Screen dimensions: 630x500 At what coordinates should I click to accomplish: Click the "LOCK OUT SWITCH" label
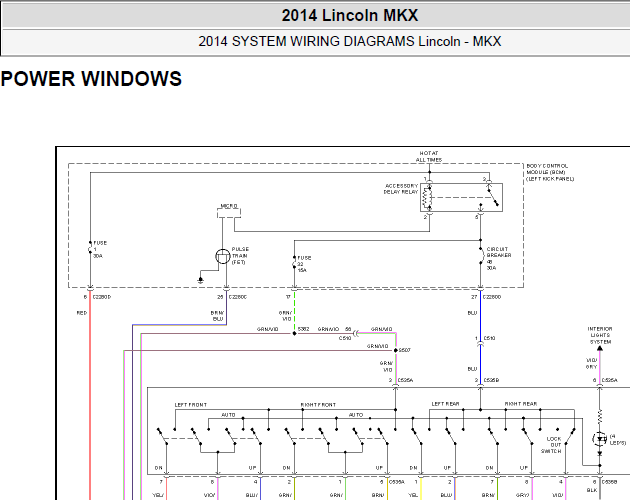click(551, 445)
